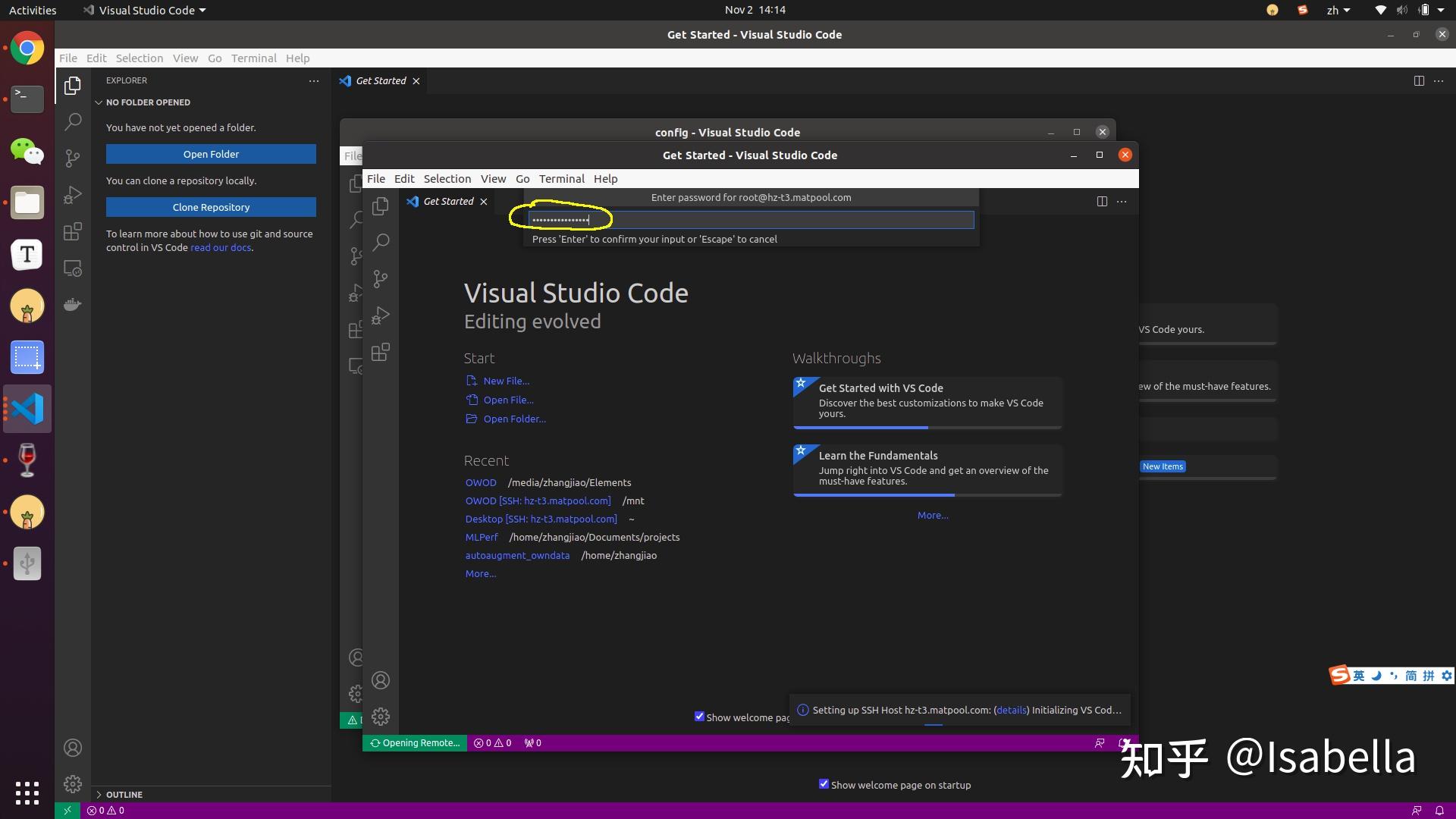Open Run and Debug in background window

coord(73,195)
